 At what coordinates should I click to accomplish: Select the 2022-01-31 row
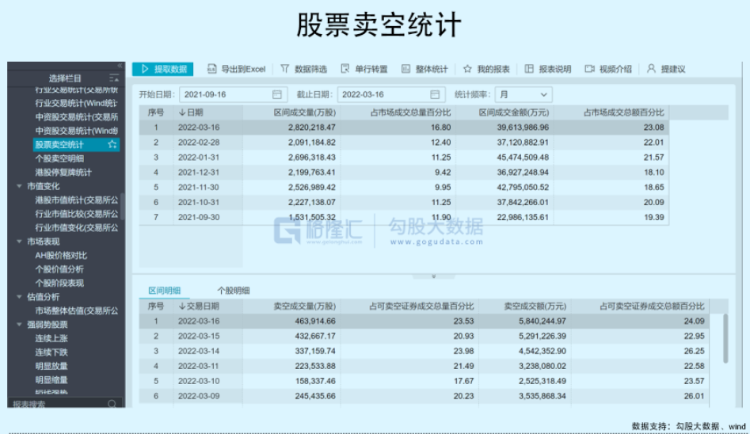404,157
